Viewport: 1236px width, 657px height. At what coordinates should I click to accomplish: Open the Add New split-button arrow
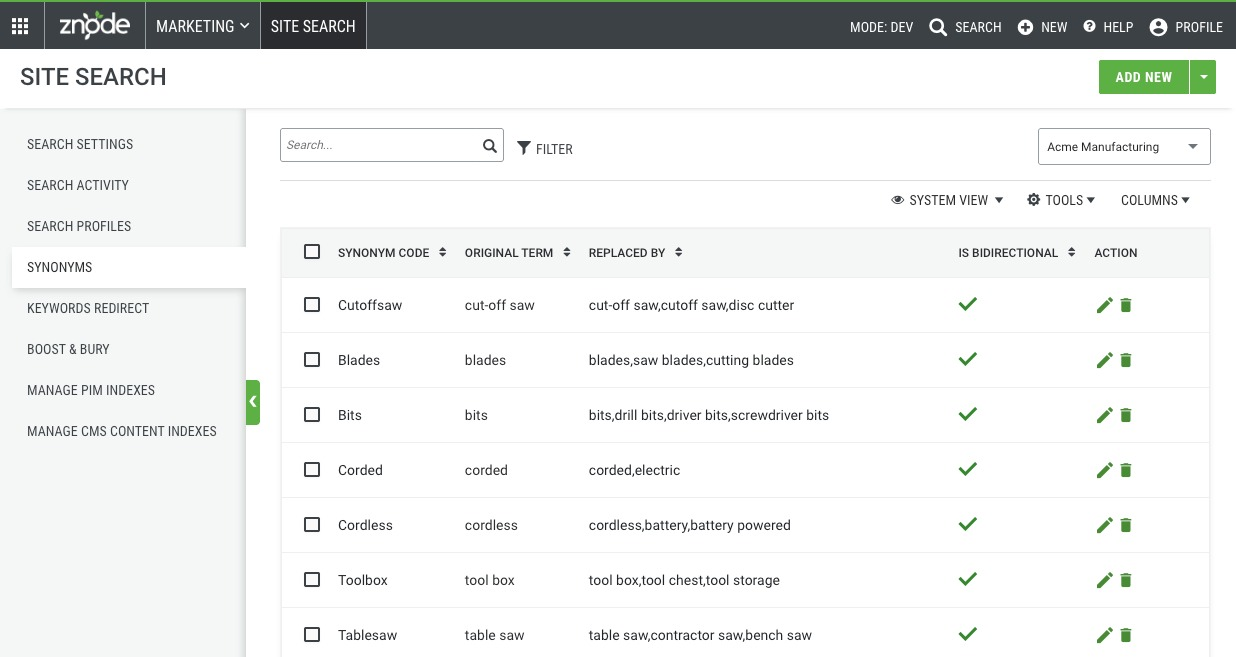[1203, 77]
